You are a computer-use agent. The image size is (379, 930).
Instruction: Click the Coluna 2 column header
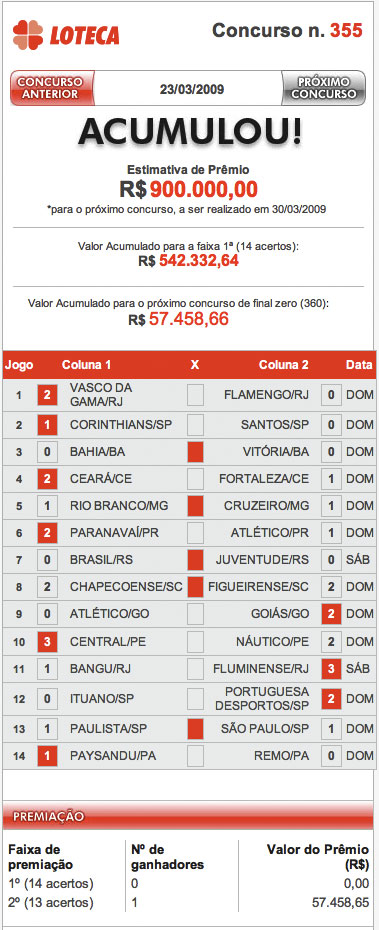point(284,365)
